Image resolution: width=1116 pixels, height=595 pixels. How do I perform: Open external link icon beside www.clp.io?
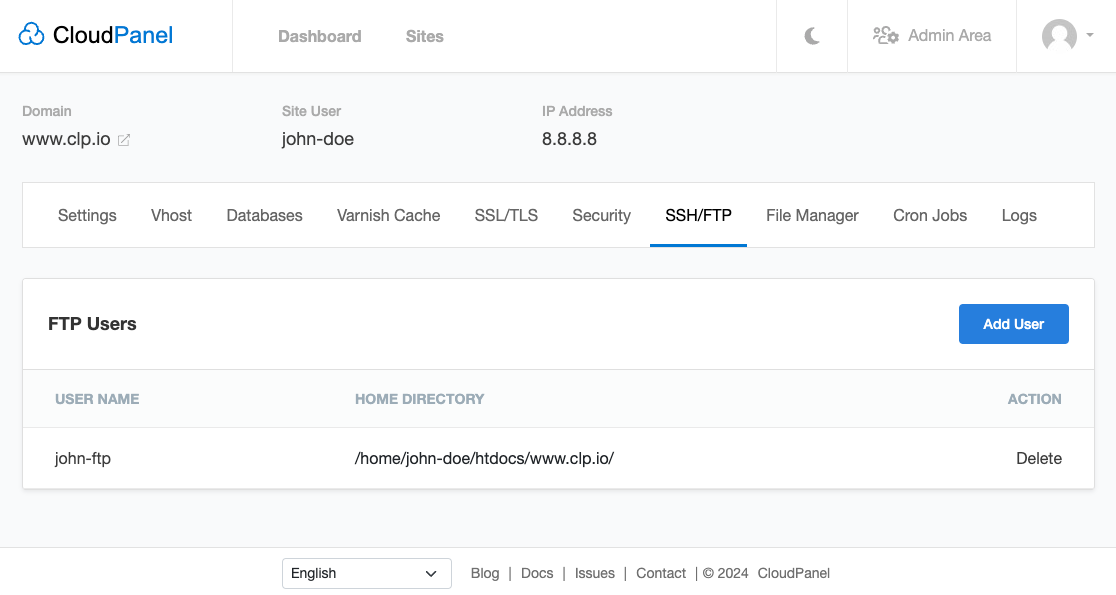(124, 140)
